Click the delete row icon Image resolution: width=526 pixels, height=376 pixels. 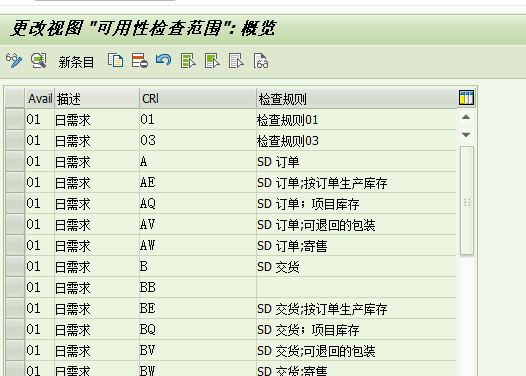tap(140, 61)
